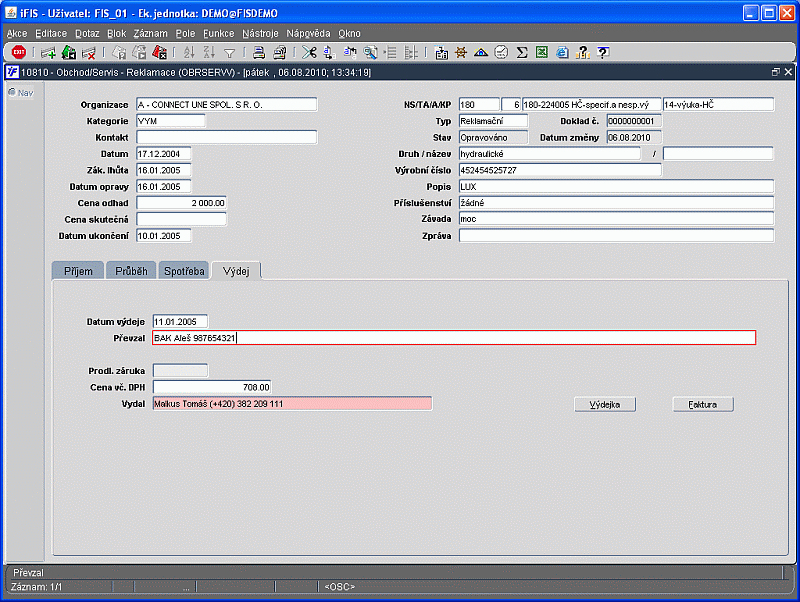
Task: Open the Nápověda menu
Action: (x=308, y=33)
